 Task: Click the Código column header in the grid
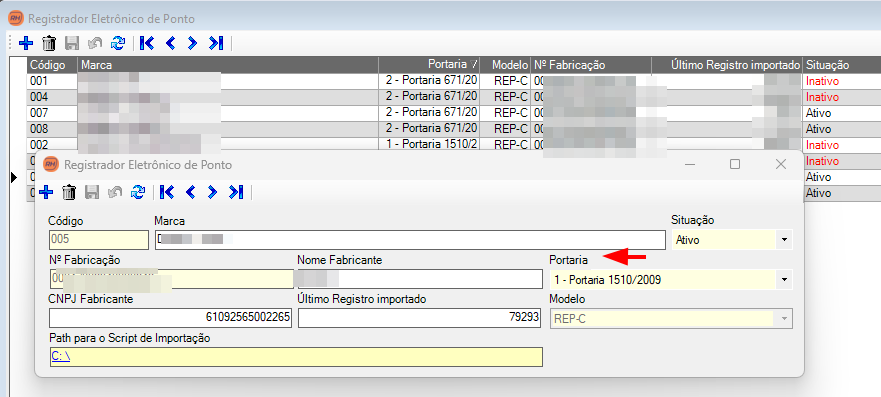pos(52,65)
